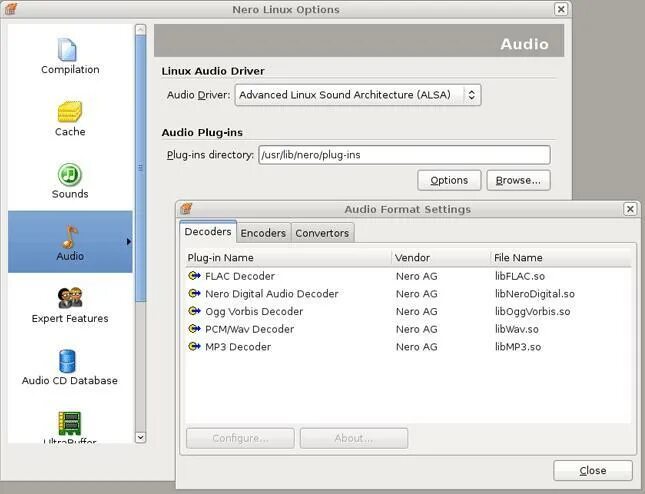Click Nero AG vendor in MP3 Decoder row
This screenshot has width=645, height=494.
[416, 347]
